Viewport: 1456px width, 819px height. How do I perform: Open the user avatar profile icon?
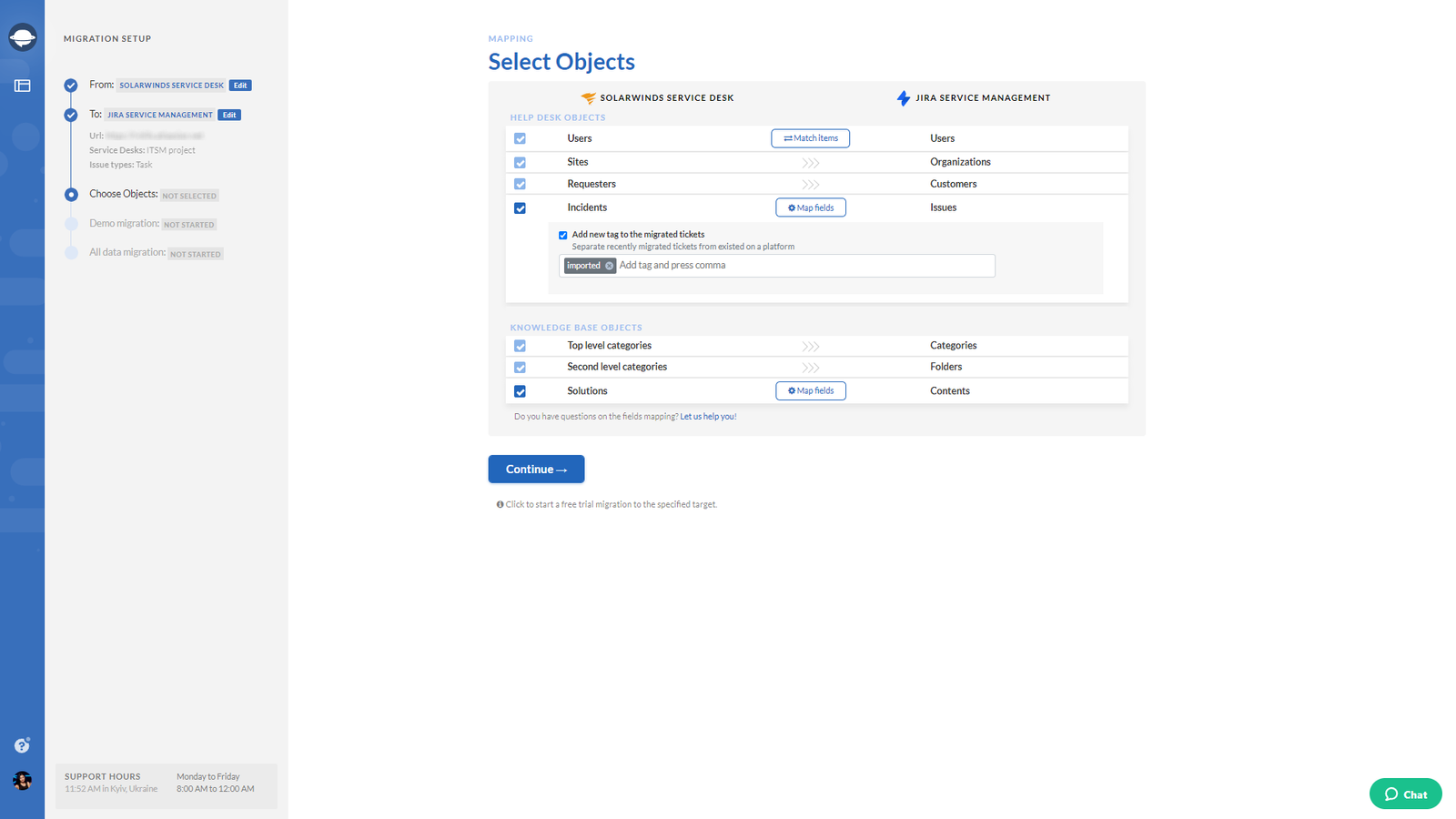(x=22, y=781)
